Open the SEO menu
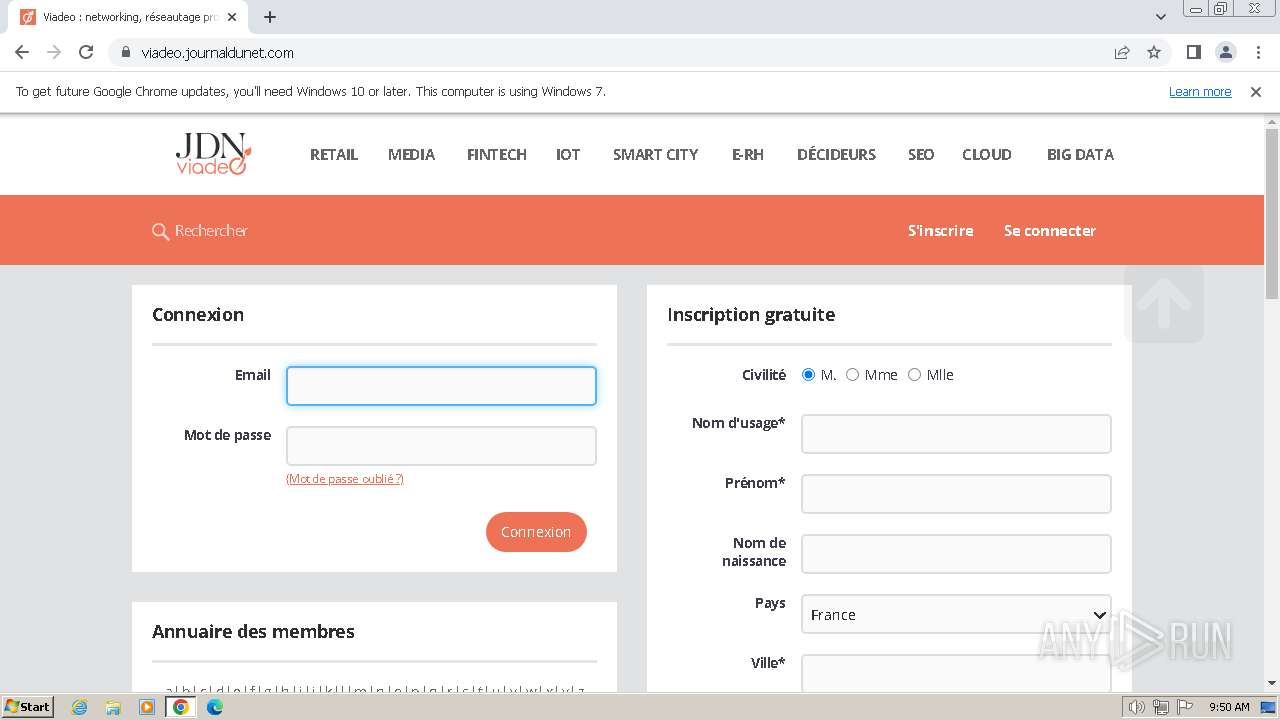 [x=921, y=154]
